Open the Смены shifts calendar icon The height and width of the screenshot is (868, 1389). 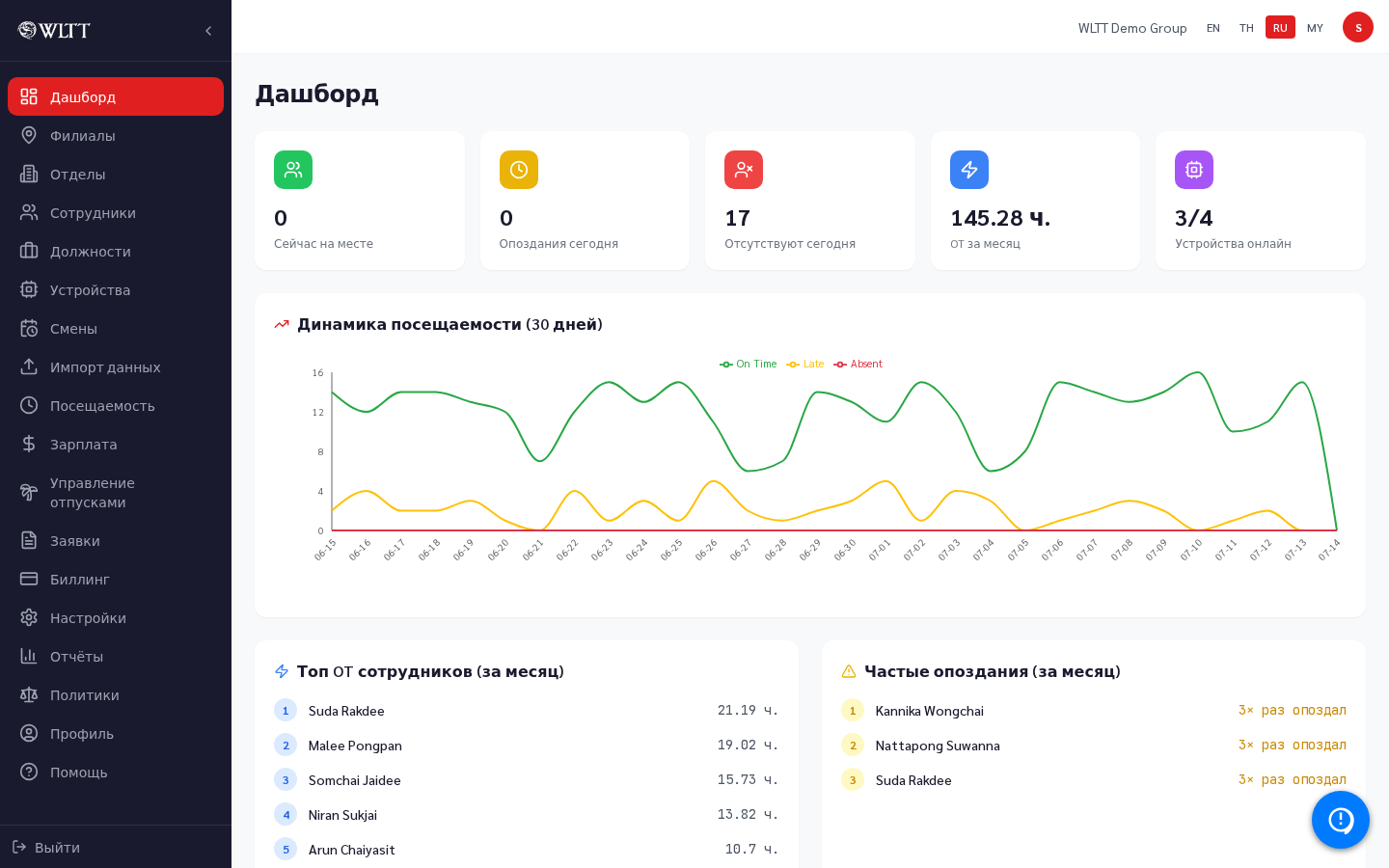(29, 328)
